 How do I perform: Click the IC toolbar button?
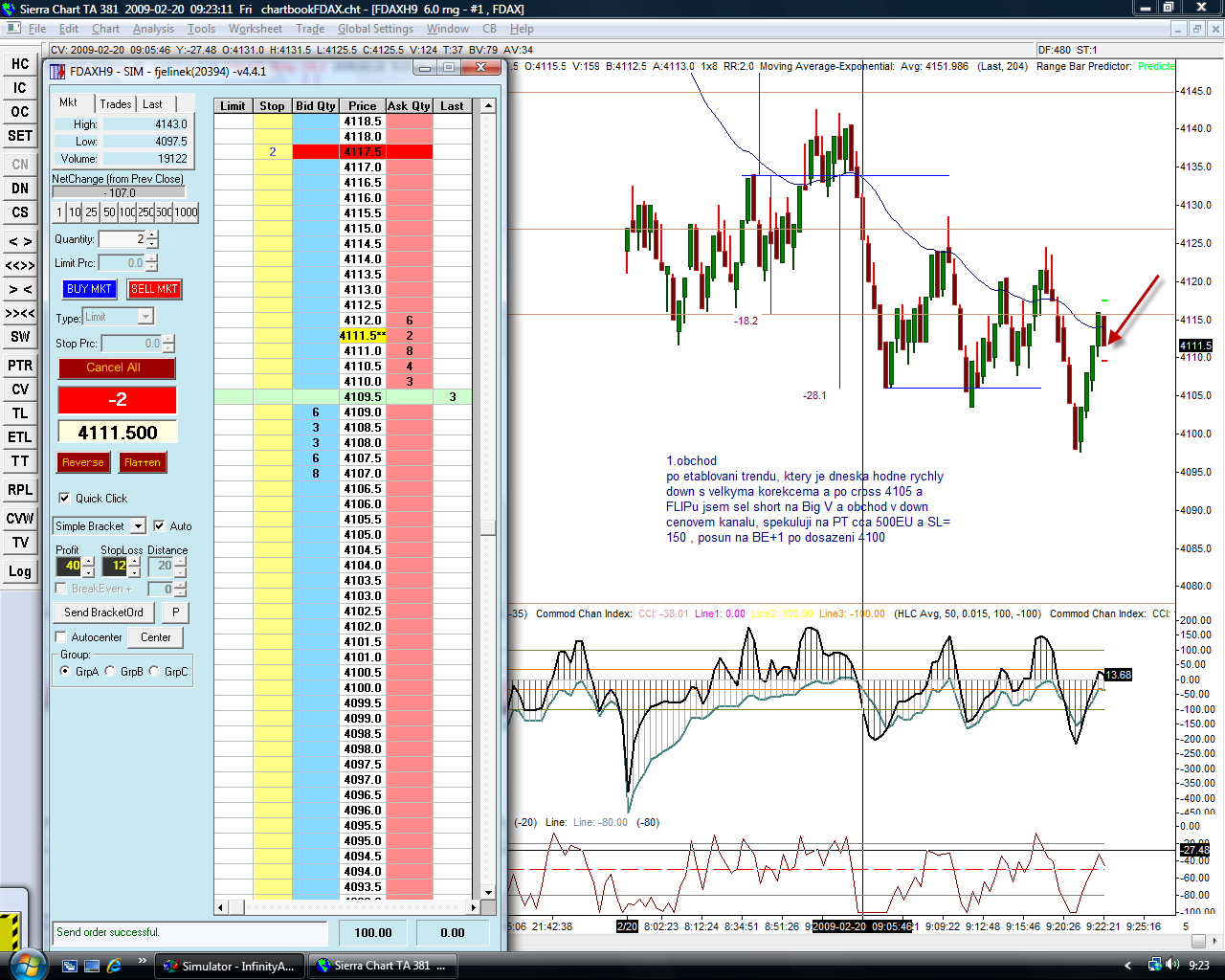tap(20, 88)
